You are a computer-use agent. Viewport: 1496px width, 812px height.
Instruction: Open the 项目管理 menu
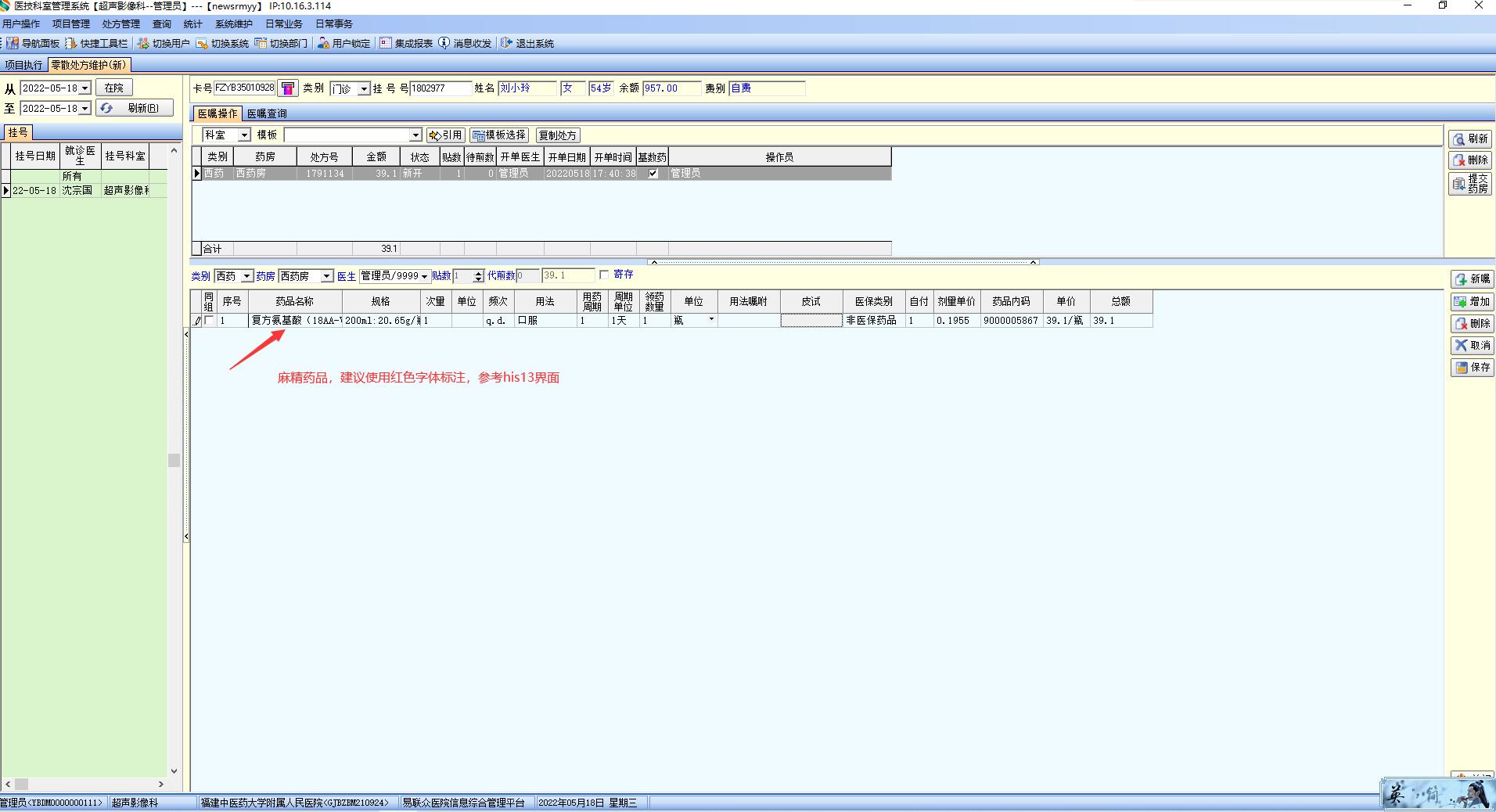coord(71,24)
